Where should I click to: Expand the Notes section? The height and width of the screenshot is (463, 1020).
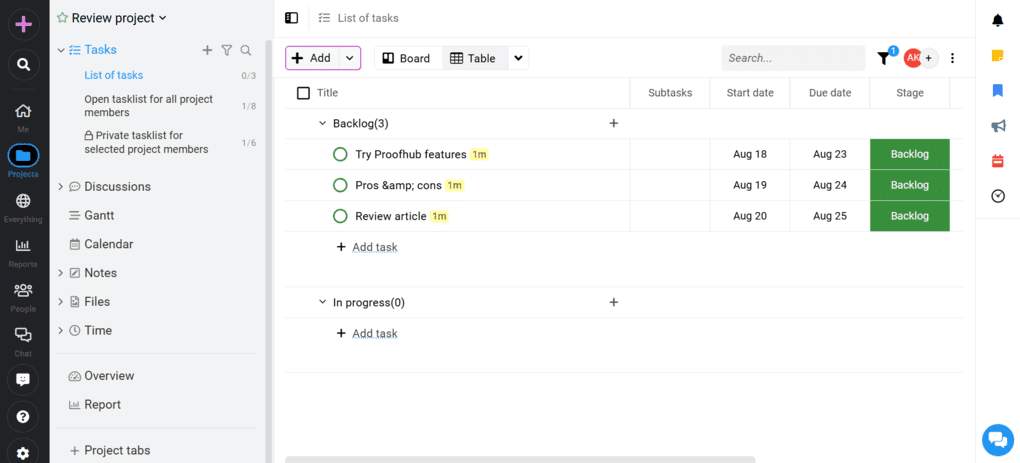[61, 273]
